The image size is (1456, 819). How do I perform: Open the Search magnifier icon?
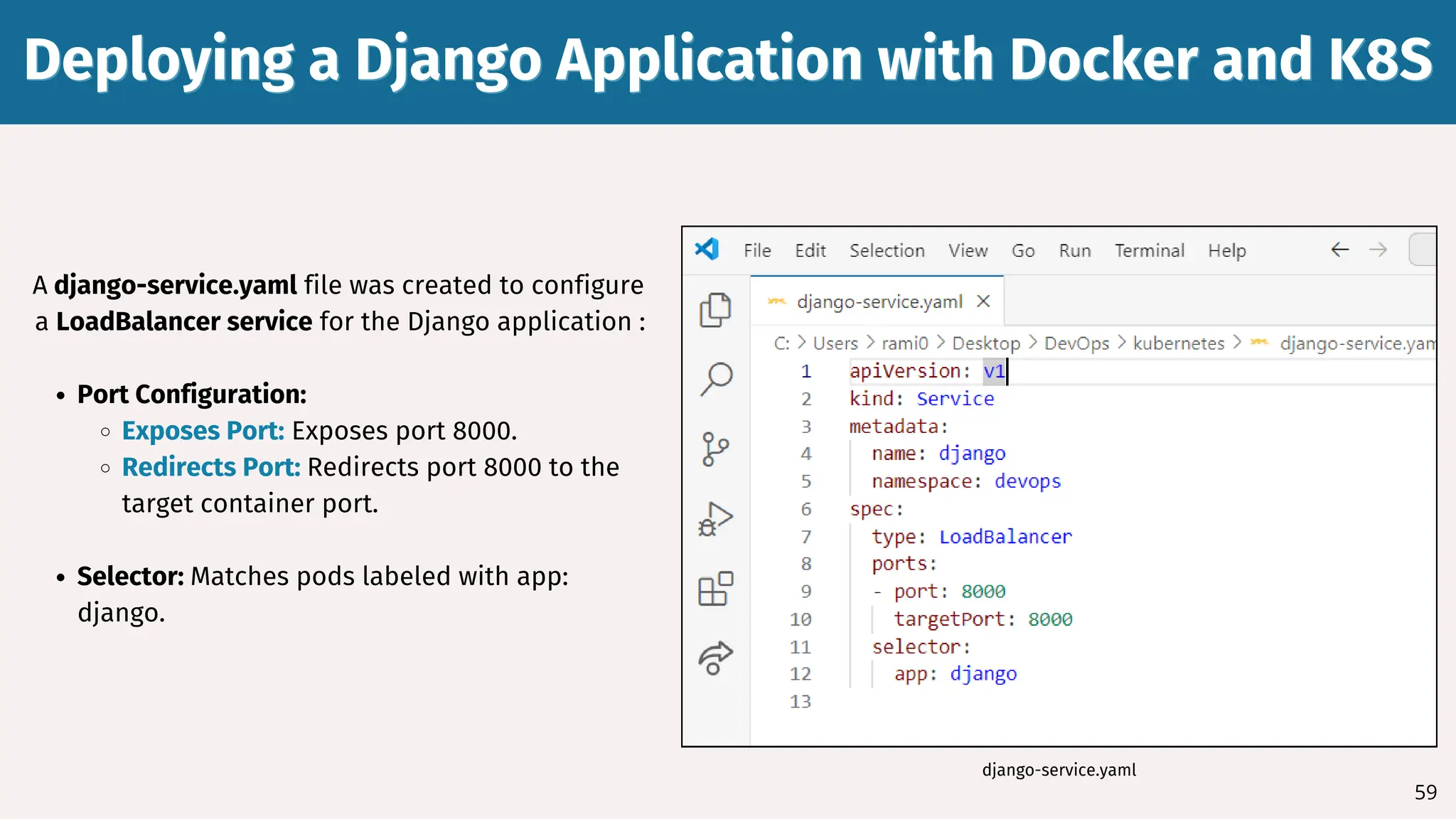tap(716, 379)
